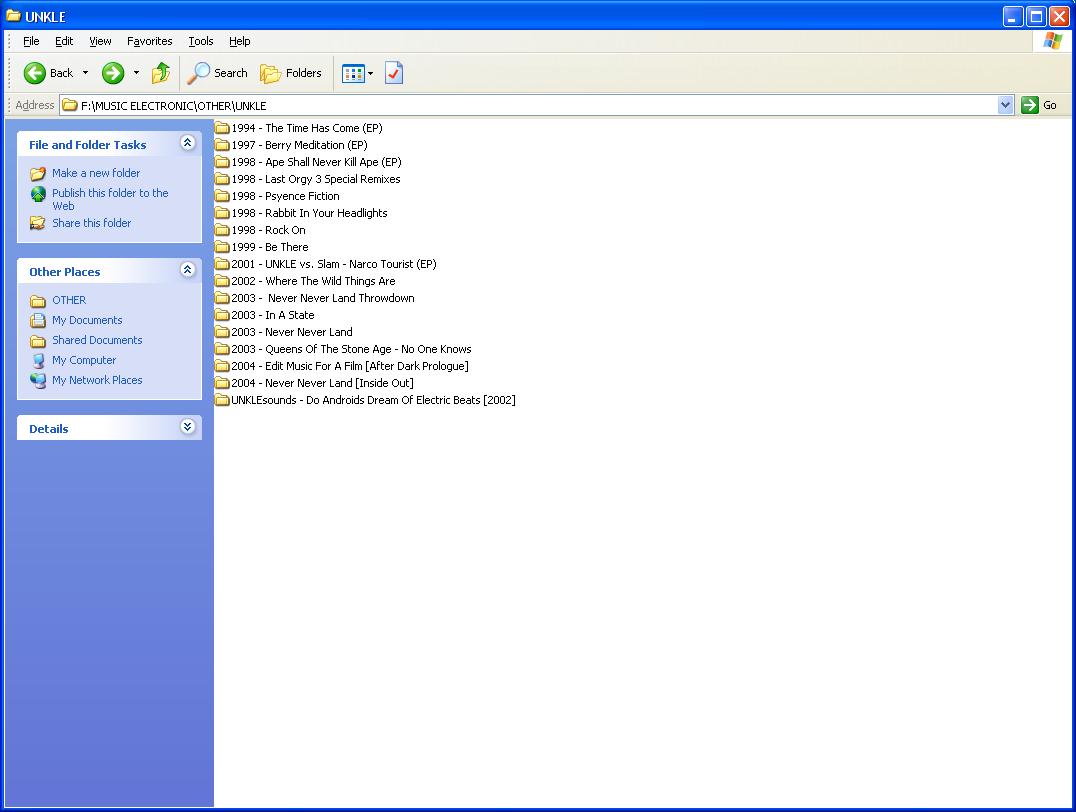This screenshot has width=1076, height=812.
Task: Open the View menu
Action: point(100,41)
